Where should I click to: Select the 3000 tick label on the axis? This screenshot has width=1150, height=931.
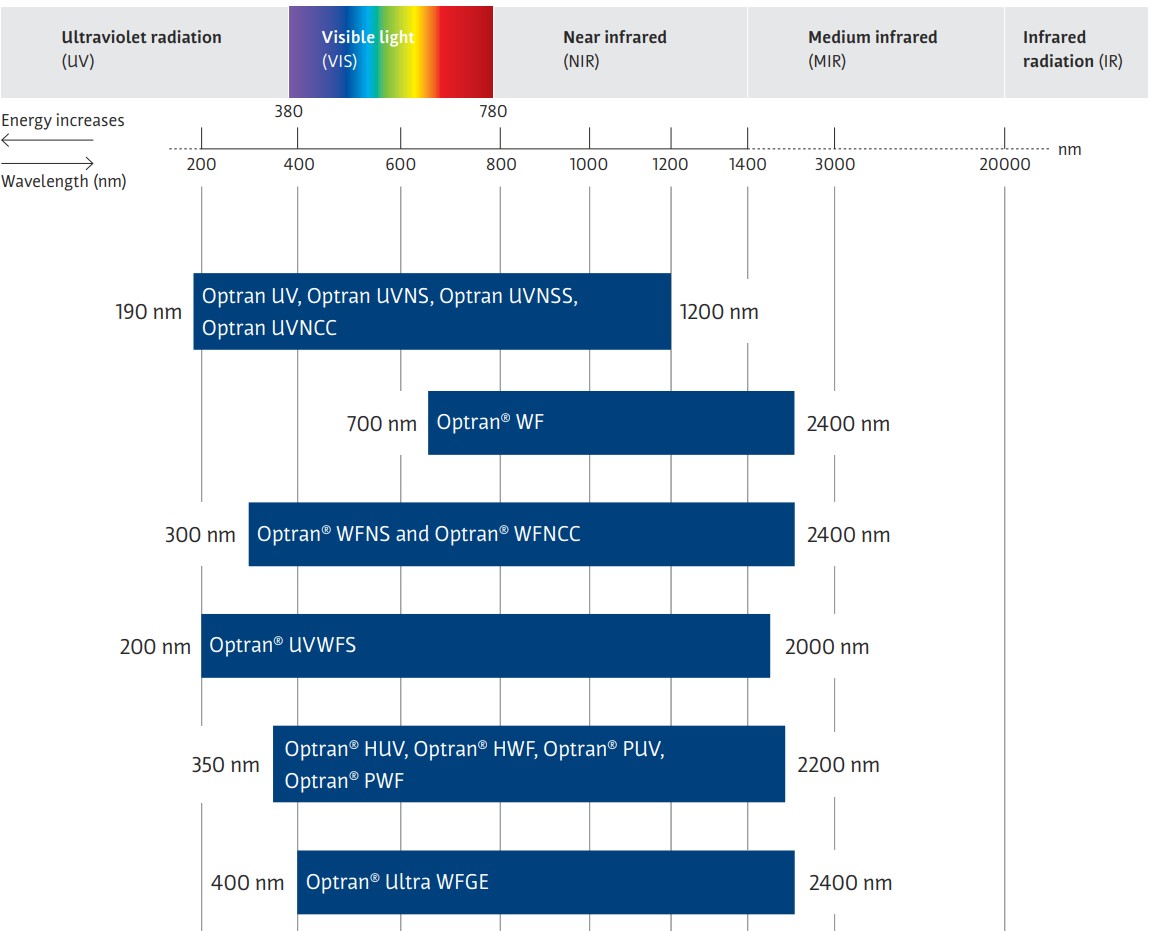[835, 165]
